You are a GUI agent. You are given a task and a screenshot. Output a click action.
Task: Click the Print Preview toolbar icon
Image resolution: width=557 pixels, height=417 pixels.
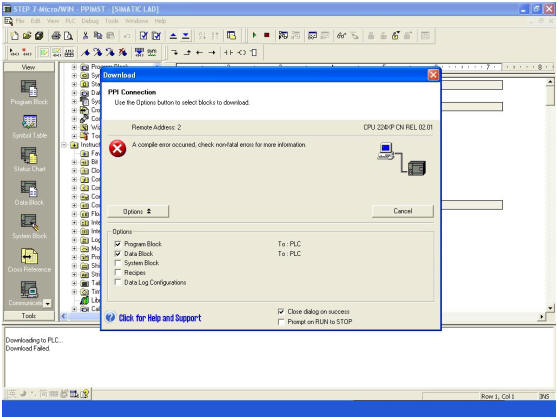coord(68,36)
